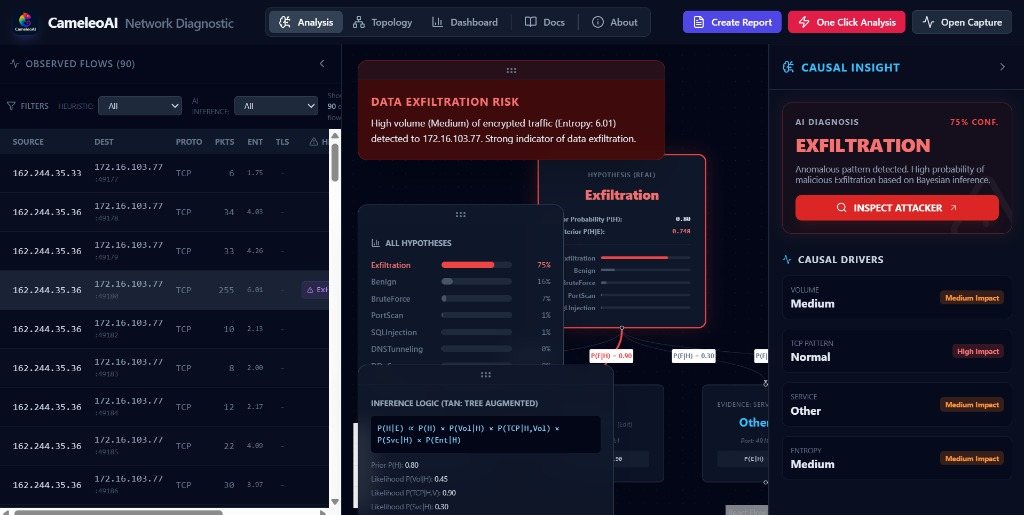1024x515 pixels.
Task: Click the inference formula code box
Action: pos(485,434)
